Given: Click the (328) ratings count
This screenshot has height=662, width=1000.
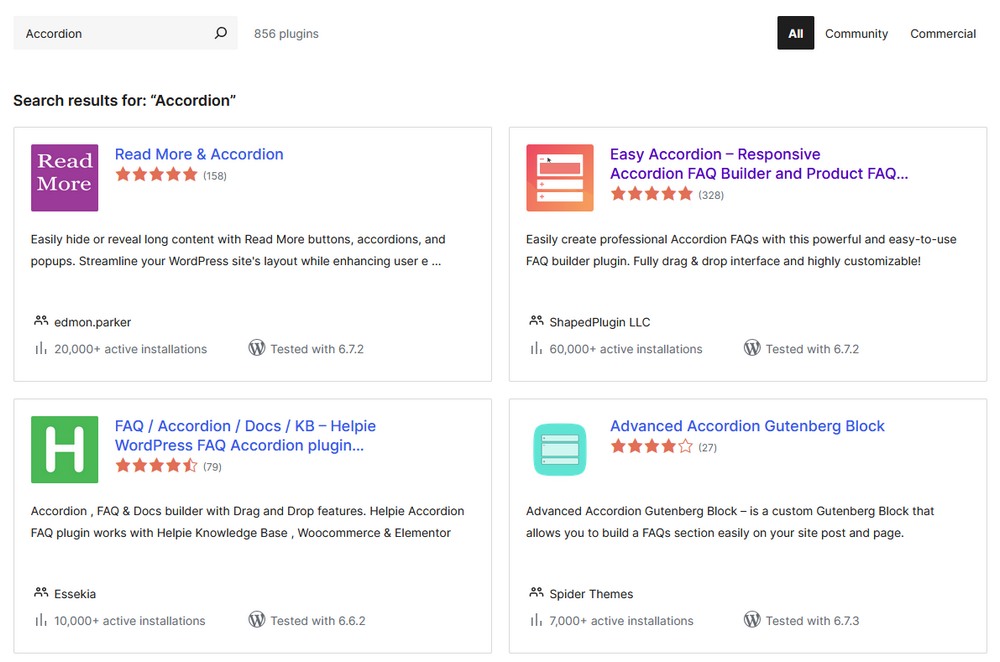Looking at the screenshot, I should 711,195.
